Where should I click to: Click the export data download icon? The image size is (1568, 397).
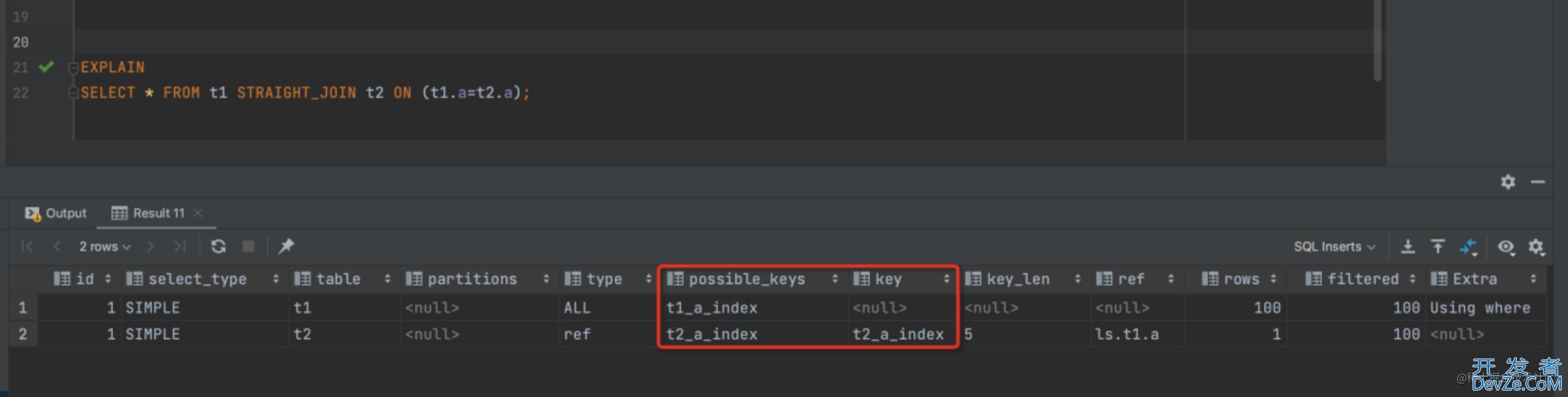pyautogui.click(x=1408, y=246)
